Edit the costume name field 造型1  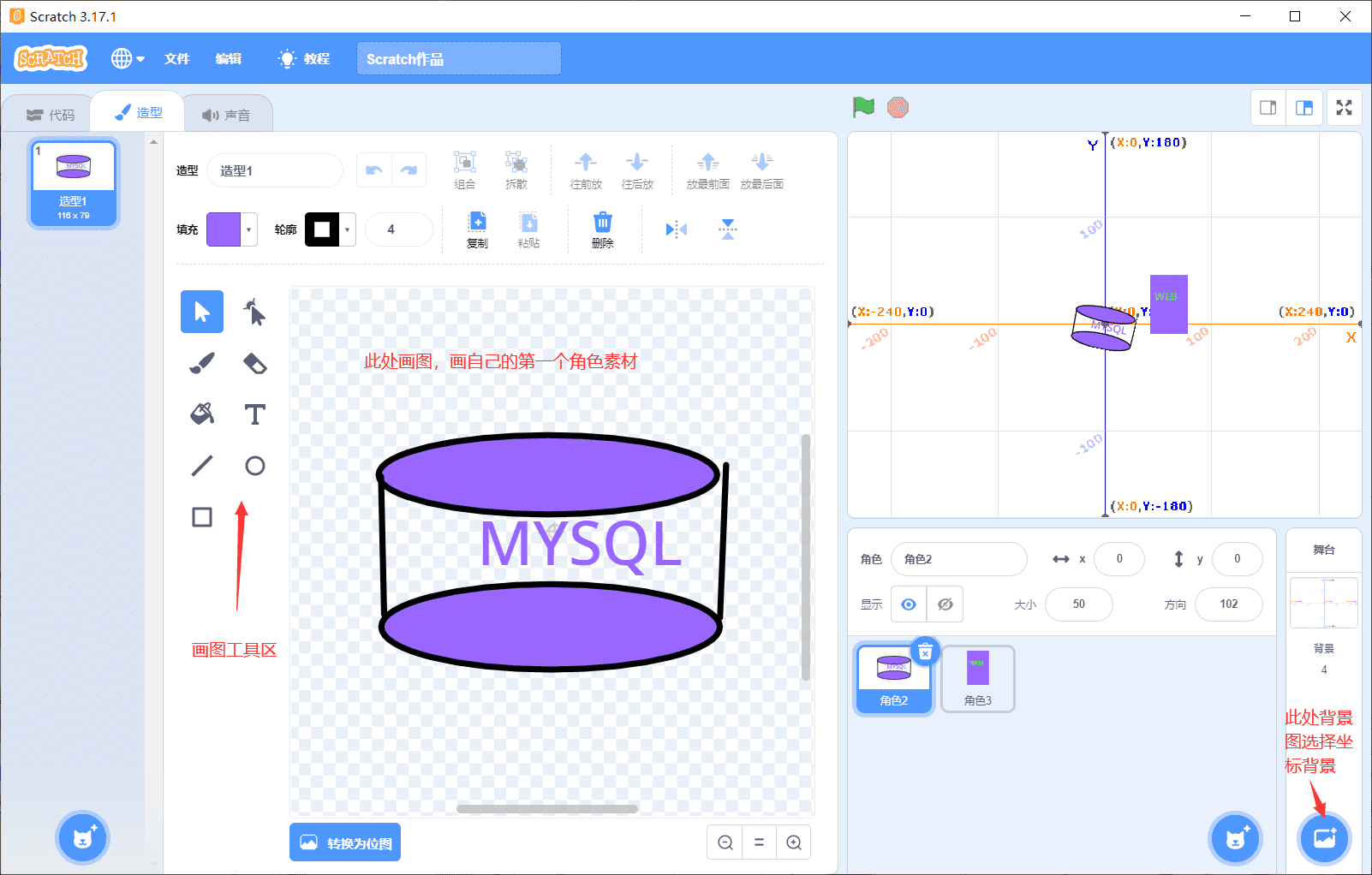coord(275,170)
